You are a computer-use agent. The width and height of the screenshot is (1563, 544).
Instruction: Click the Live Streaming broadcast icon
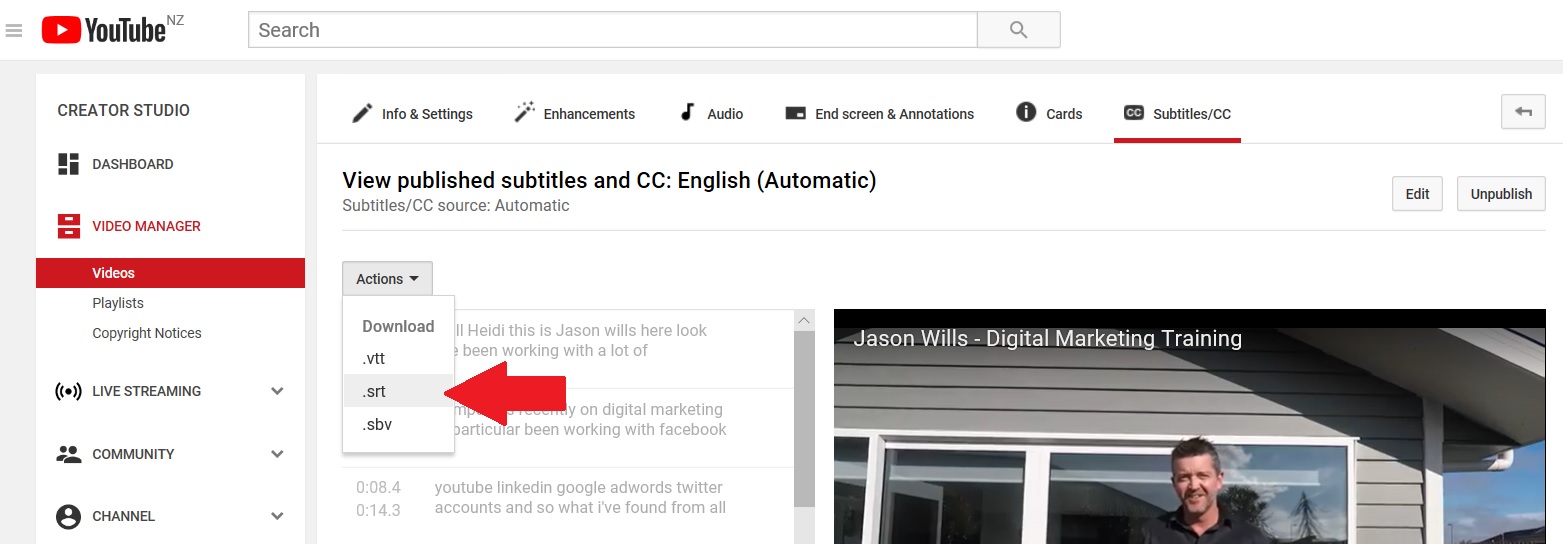(x=68, y=391)
